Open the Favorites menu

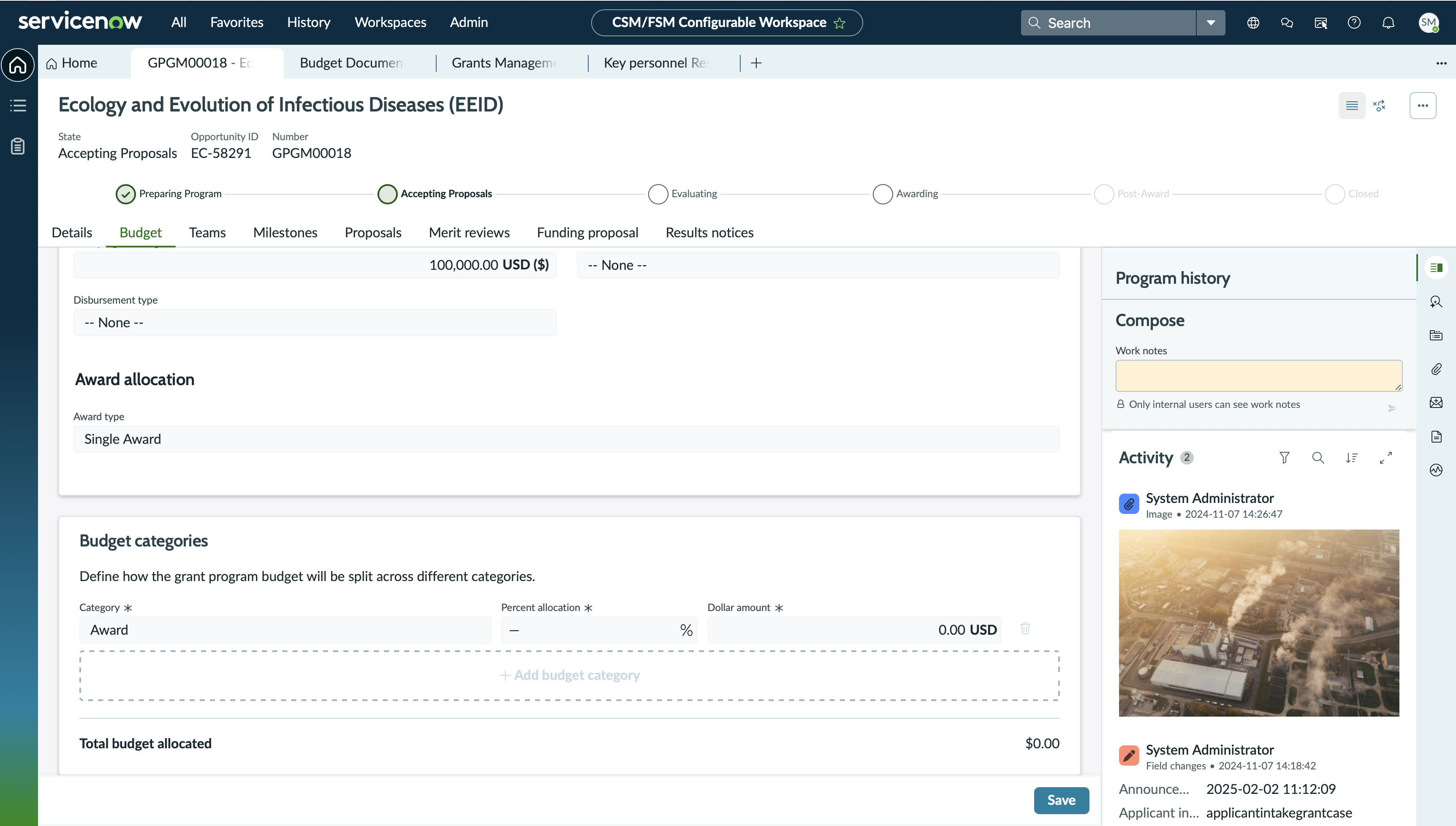[236, 22]
